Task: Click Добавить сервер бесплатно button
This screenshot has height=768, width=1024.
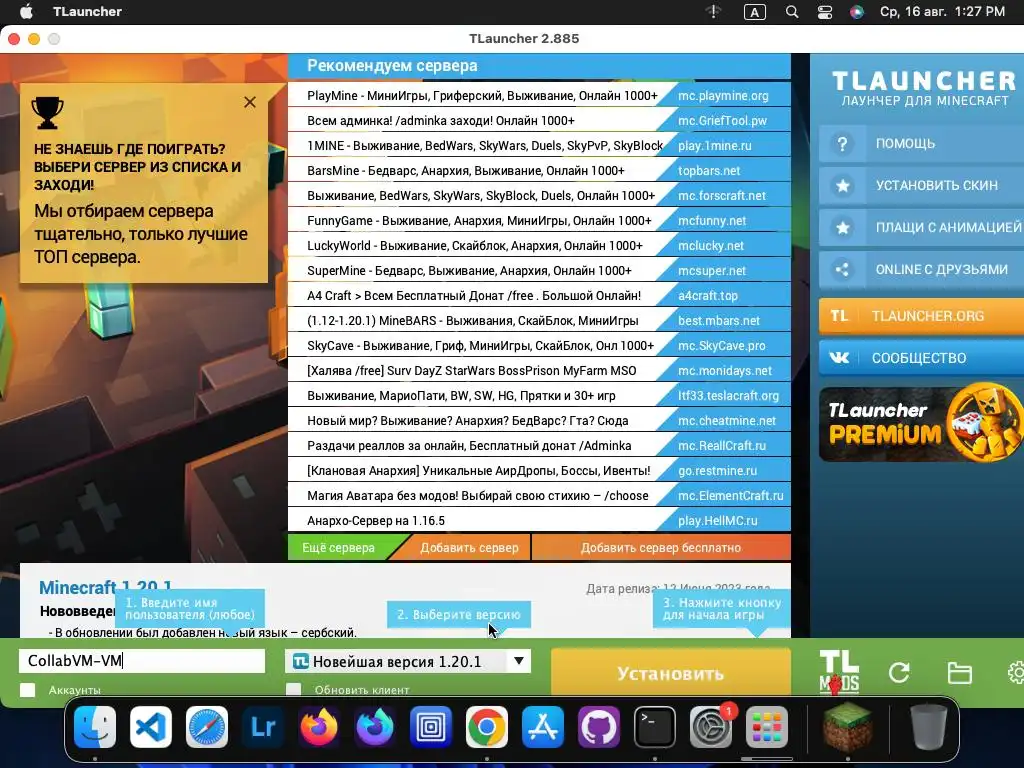Action: pyautogui.click(x=661, y=547)
